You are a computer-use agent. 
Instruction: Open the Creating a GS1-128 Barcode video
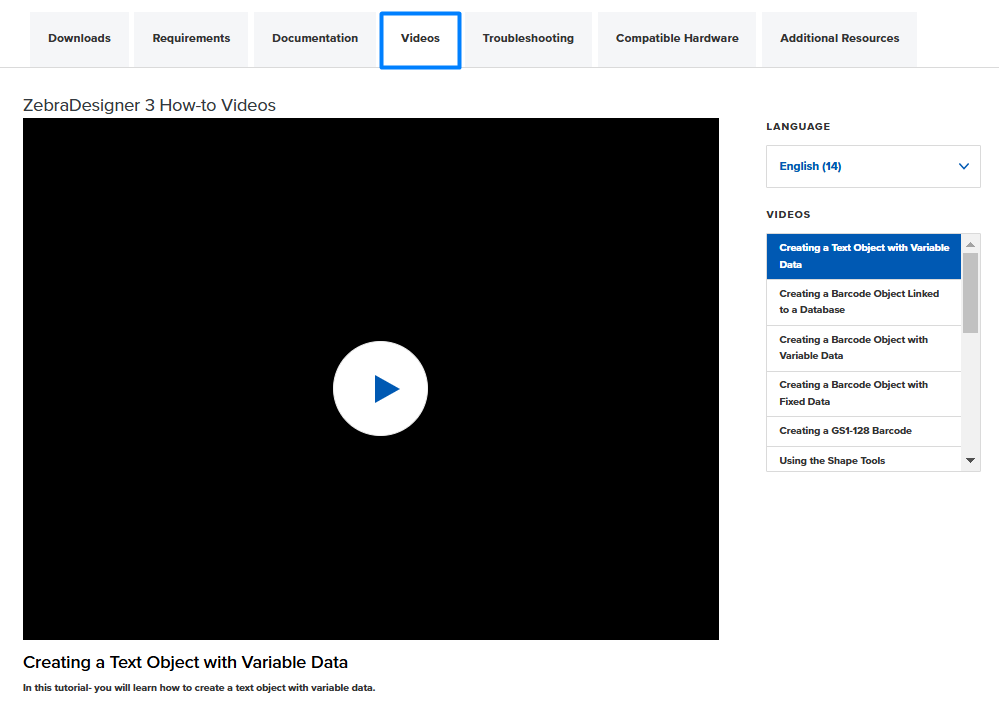tap(864, 431)
